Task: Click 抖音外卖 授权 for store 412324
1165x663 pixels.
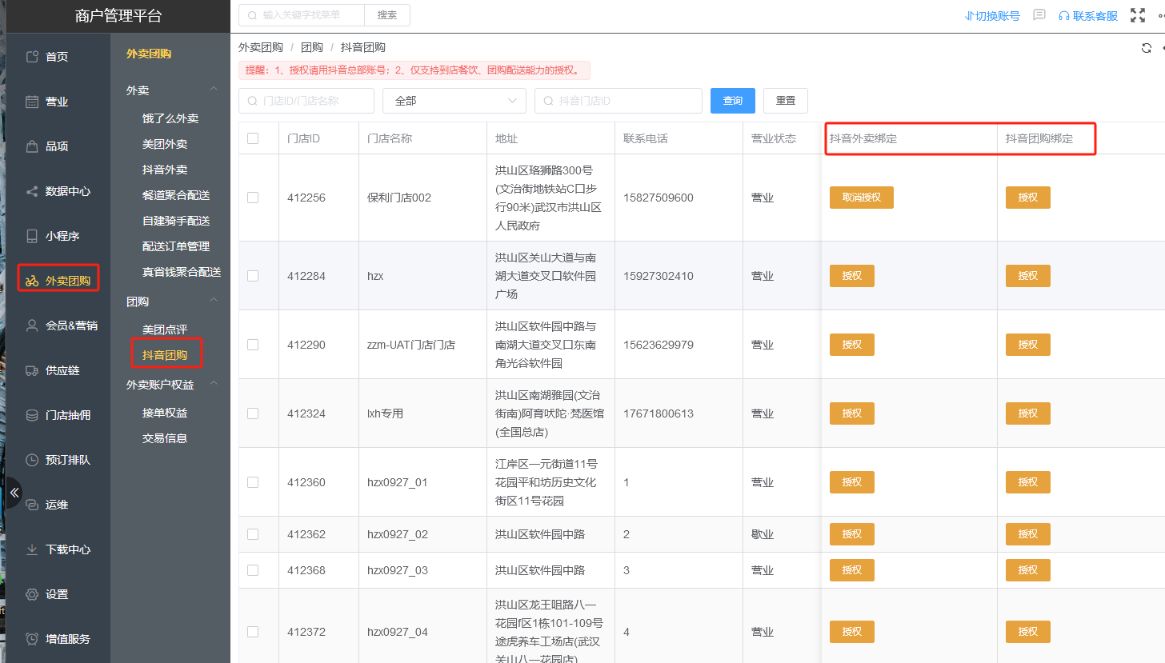Action: [852, 413]
